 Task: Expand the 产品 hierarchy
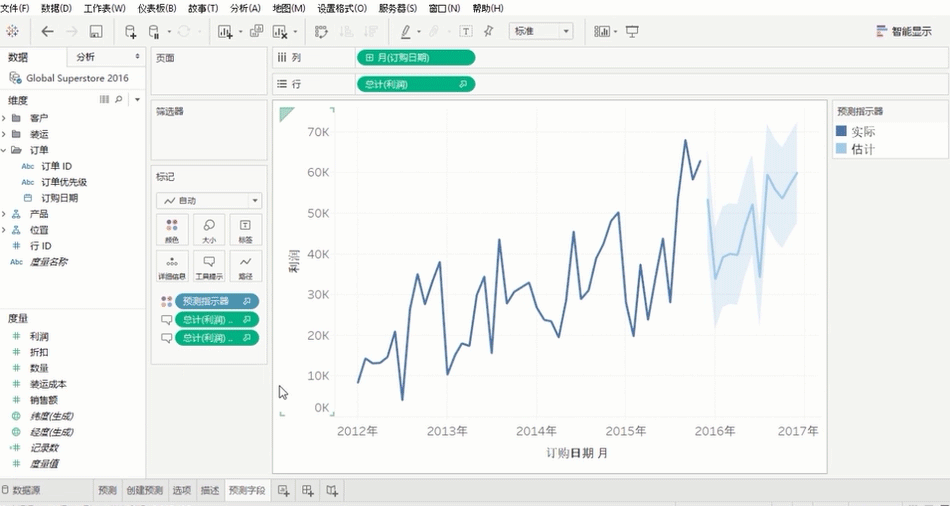click(x=4, y=214)
